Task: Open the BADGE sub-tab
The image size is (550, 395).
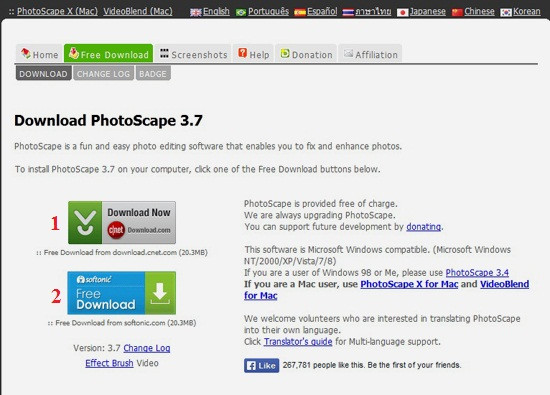Action: pyautogui.click(x=153, y=74)
